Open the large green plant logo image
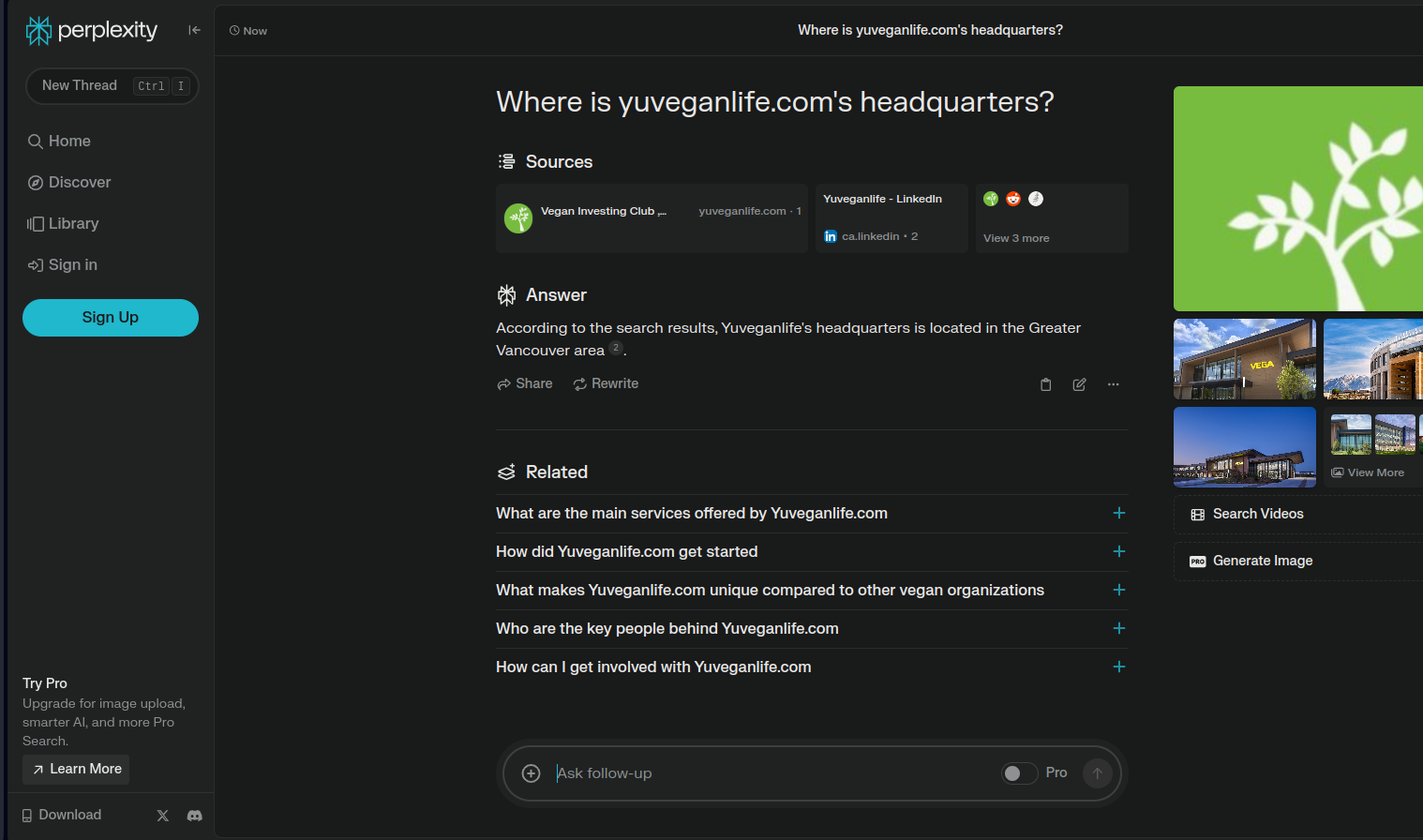The height and width of the screenshot is (840, 1423). pos(1298,199)
